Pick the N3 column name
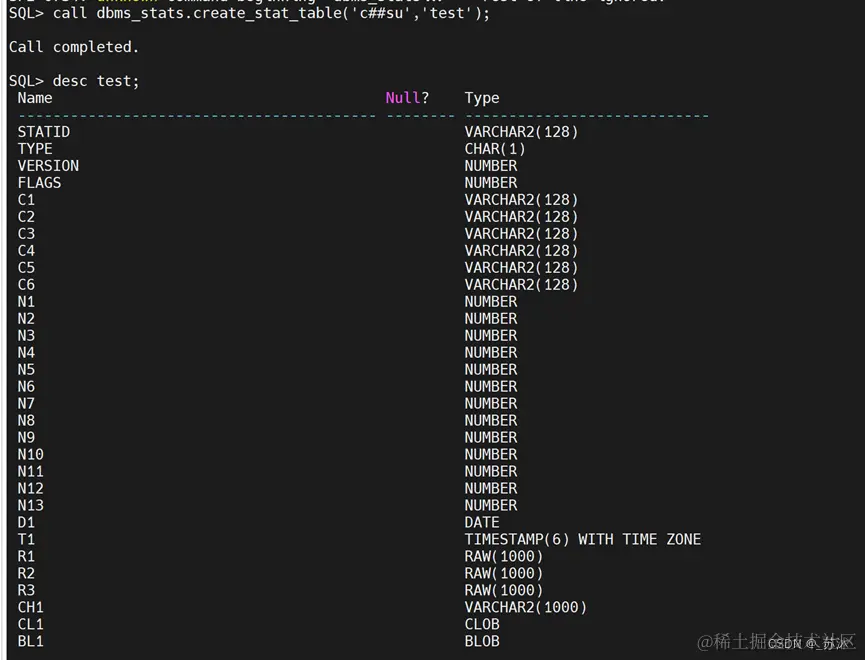 coord(26,336)
